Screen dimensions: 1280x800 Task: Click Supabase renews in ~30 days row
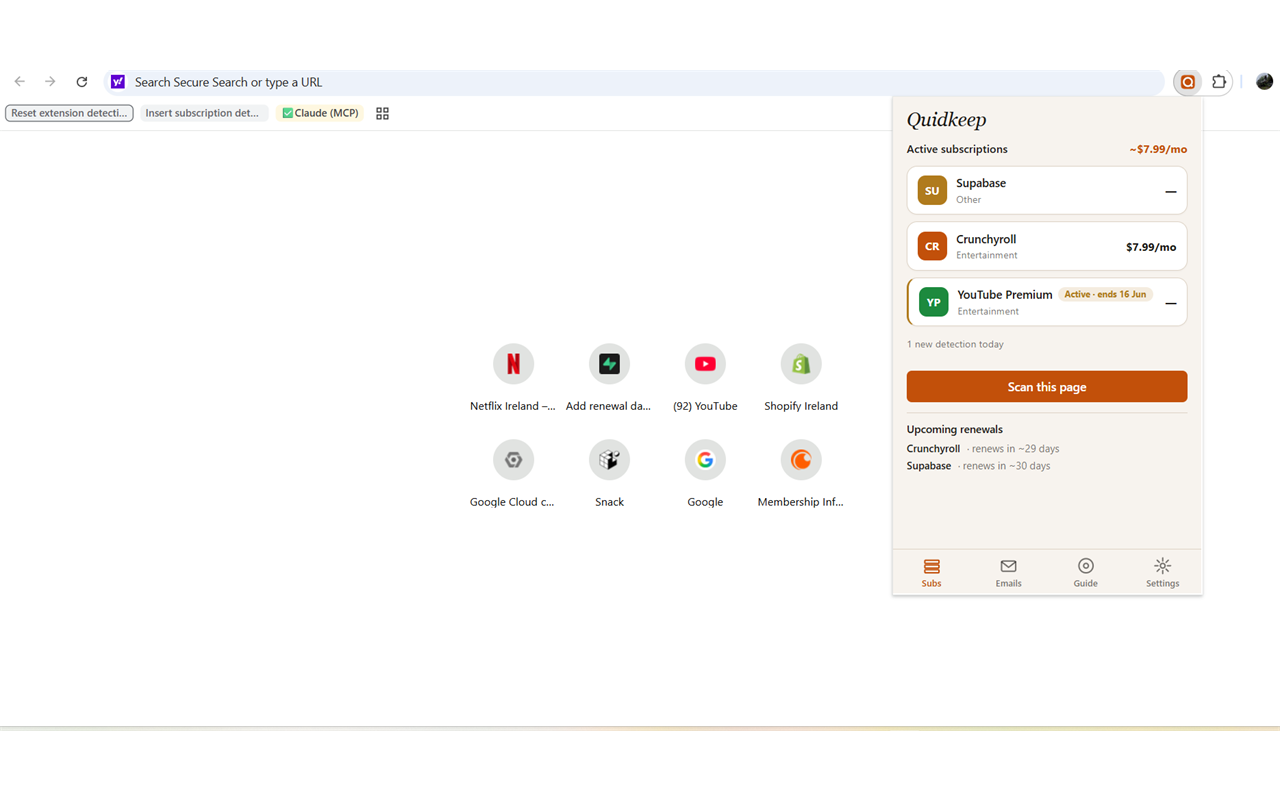[979, 466]
